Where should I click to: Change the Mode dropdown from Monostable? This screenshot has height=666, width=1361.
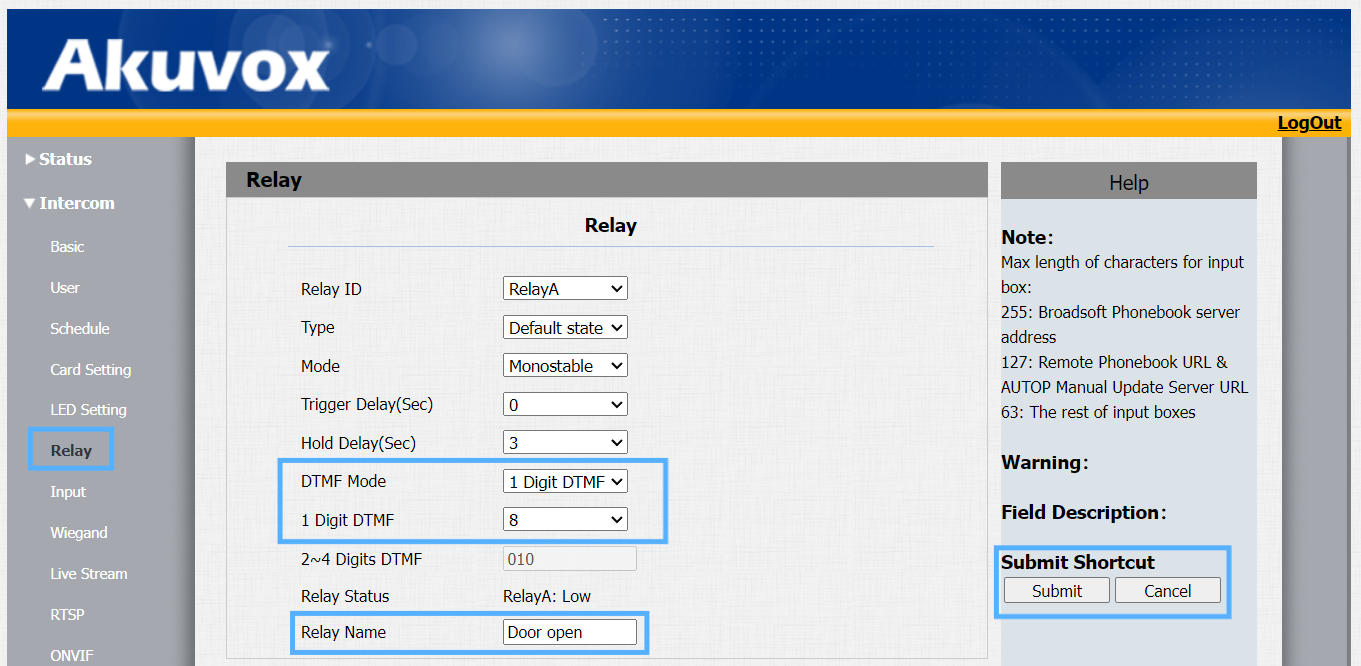565,366
